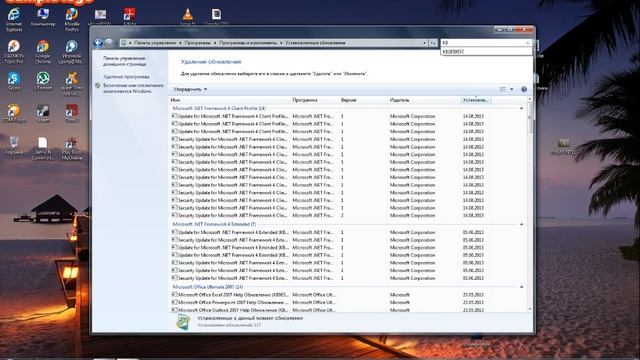Open Удаление программы link
The width and height of the screenshot is (640, 360).
click(x=126, y=77)
